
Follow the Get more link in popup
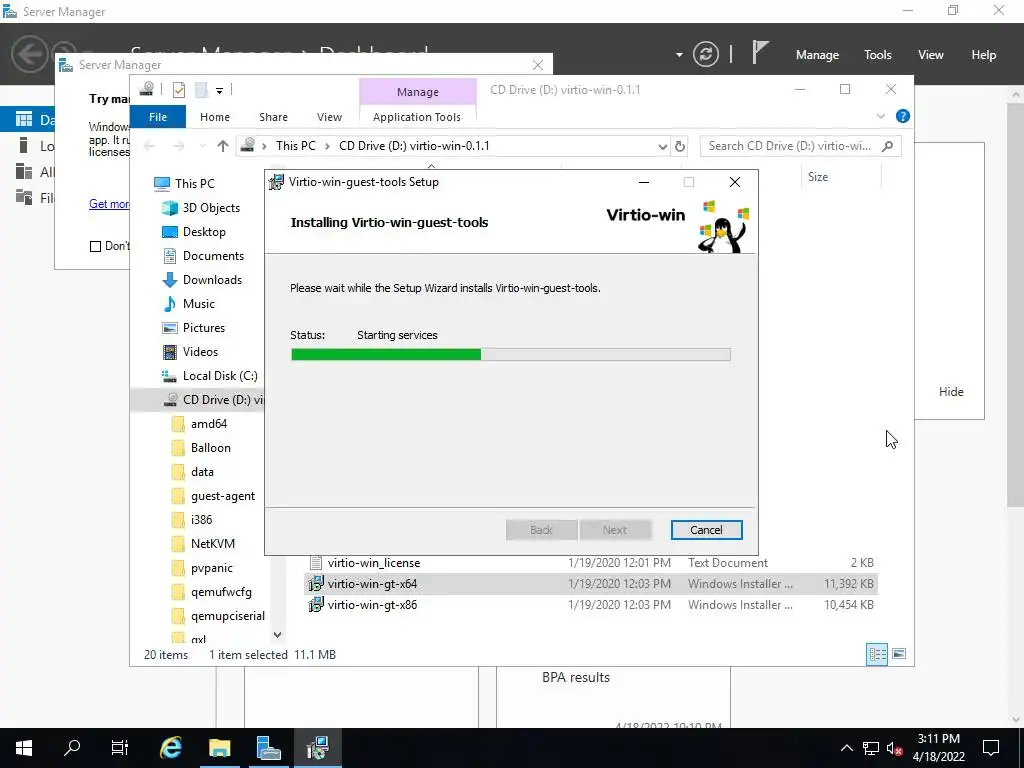click(109, 204)
